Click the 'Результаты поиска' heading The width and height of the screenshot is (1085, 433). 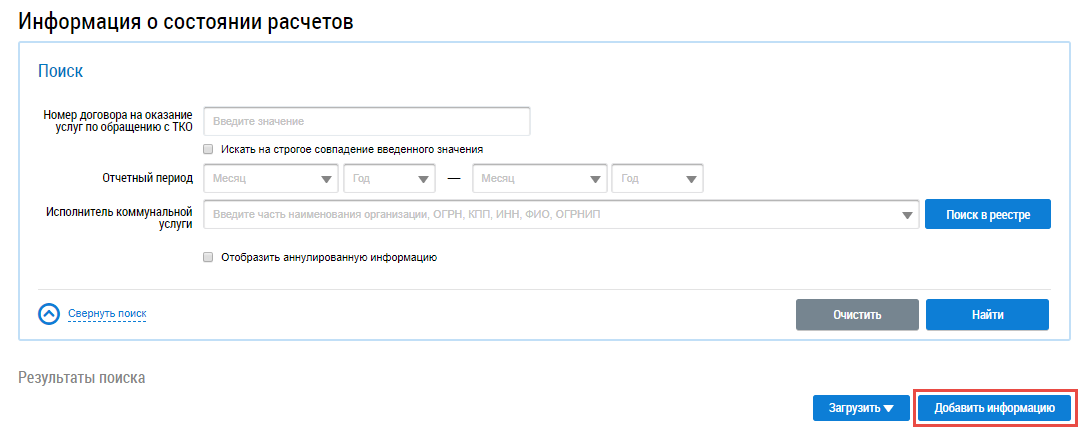(82, 378)
